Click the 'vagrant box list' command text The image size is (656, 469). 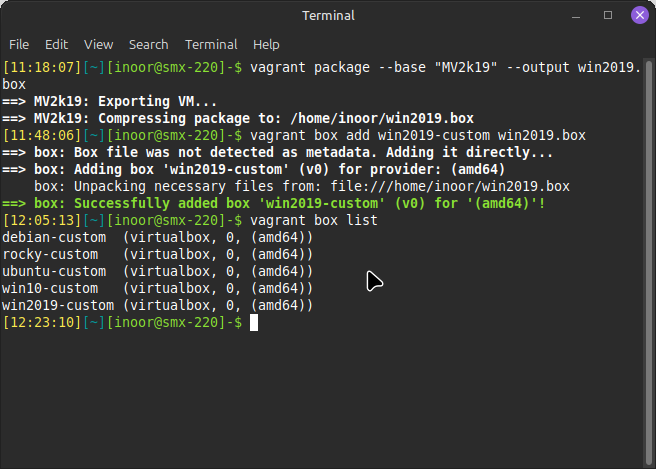click(x=314, y=220)
